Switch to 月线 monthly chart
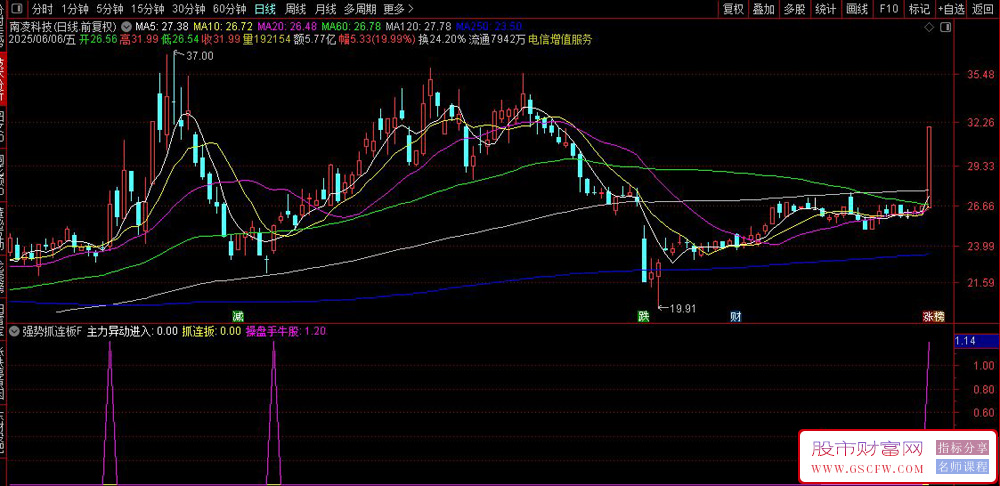The width and height of the screenshot is (1000, 486). coord(325,9)
